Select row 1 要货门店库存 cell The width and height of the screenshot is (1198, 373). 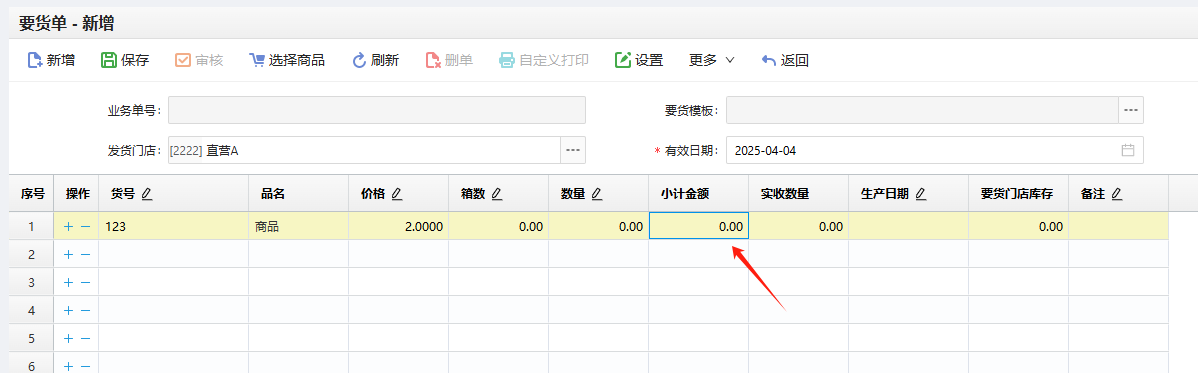pyautogui.click(x=1018, y=226)
